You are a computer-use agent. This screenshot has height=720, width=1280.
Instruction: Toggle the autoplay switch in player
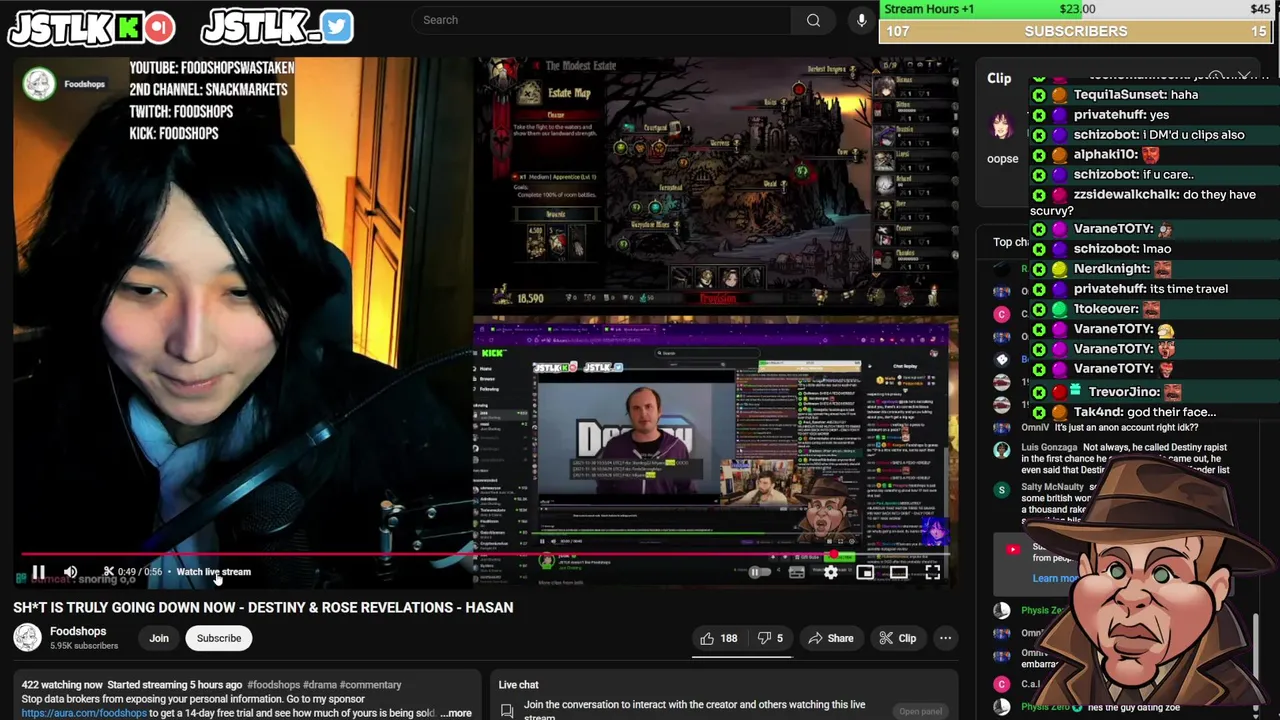[760, 572]
